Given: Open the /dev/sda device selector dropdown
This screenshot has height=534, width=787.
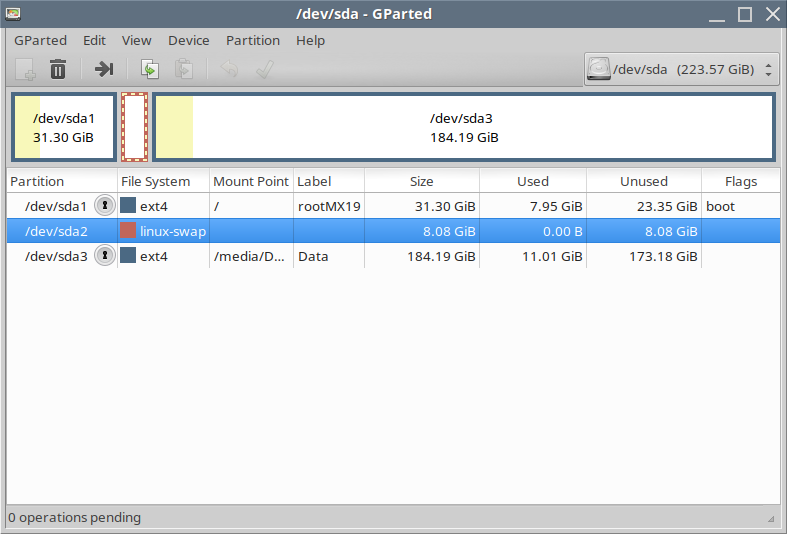Looking at the screenshot, I should (x=681, y=70).
